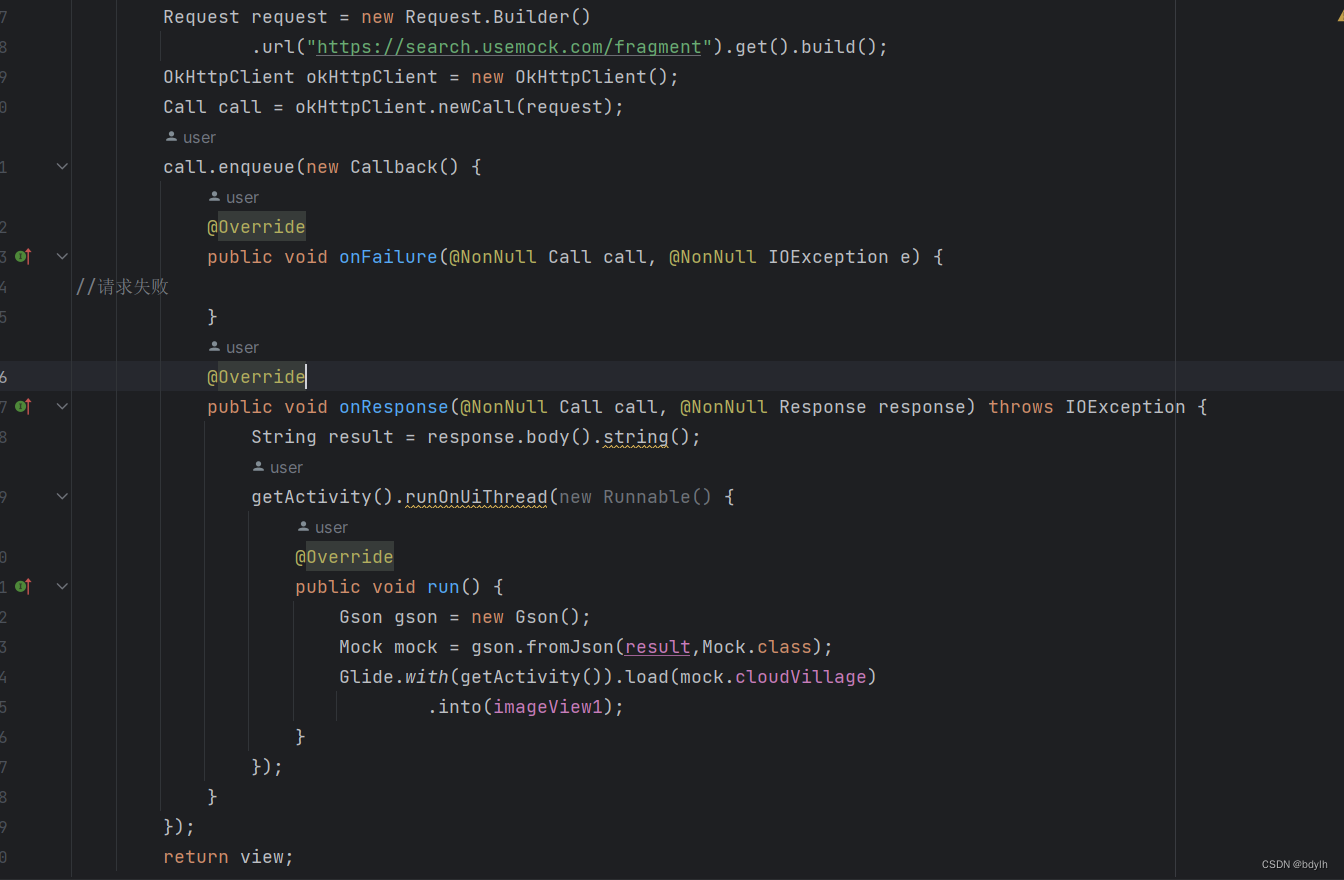
Task: Click the underlined runOnUiThread method name
Action: [475, 496]
